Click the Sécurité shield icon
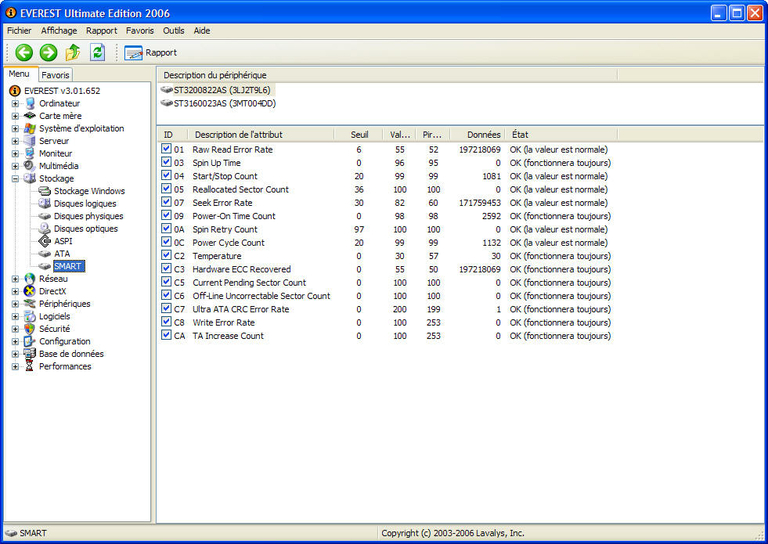The height and width of the screenshot is (544, 768). [30, 329]
